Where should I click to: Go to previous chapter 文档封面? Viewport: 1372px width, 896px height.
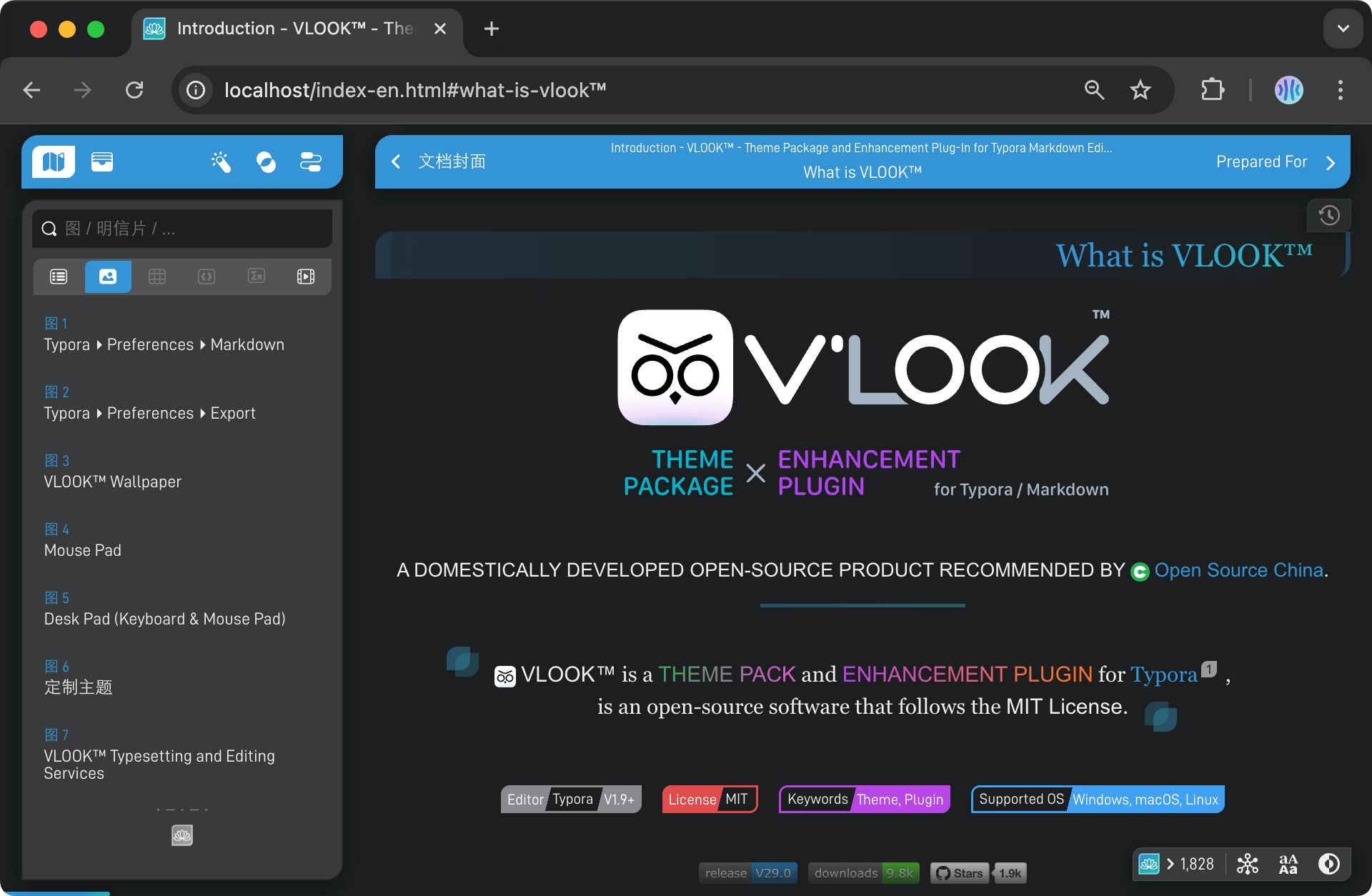click(452, 162)
